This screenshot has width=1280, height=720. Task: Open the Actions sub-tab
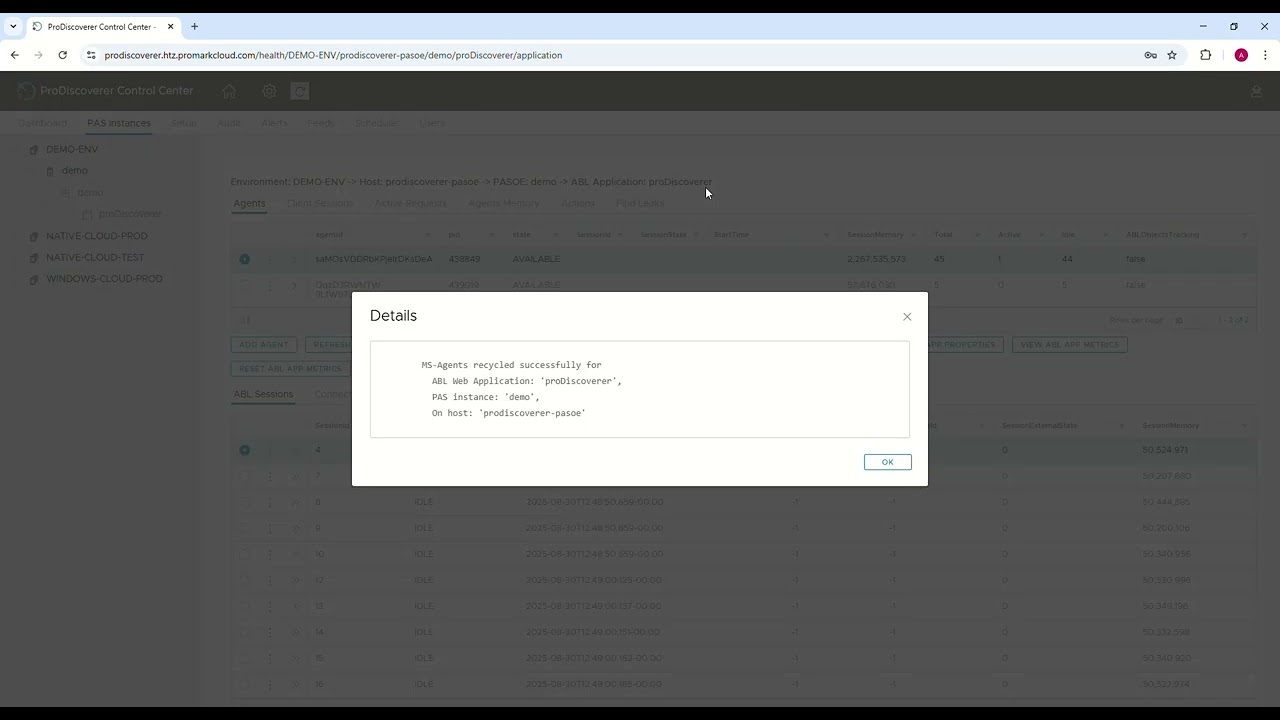pos(578,203)
